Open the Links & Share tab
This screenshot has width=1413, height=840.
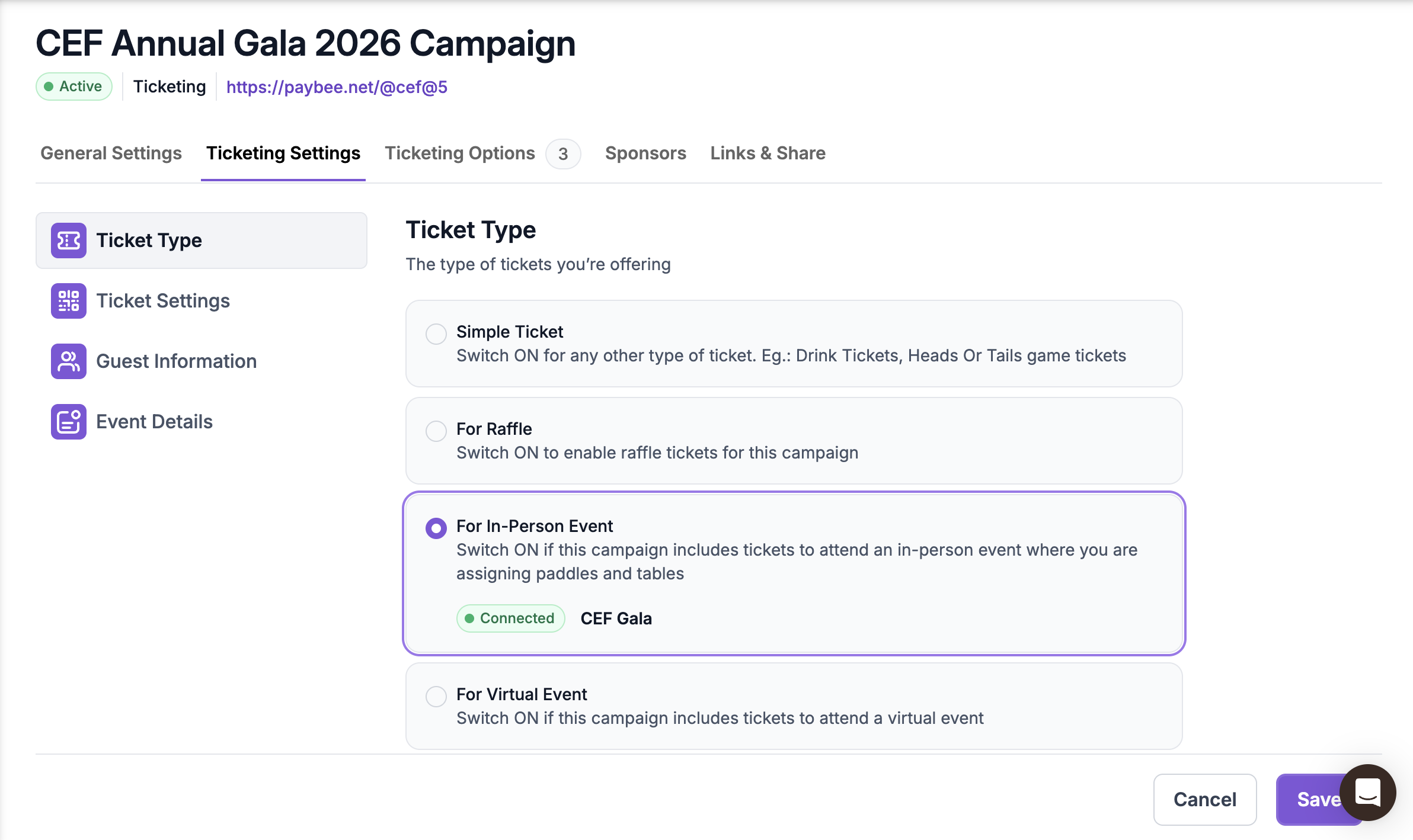click(768, 153)
